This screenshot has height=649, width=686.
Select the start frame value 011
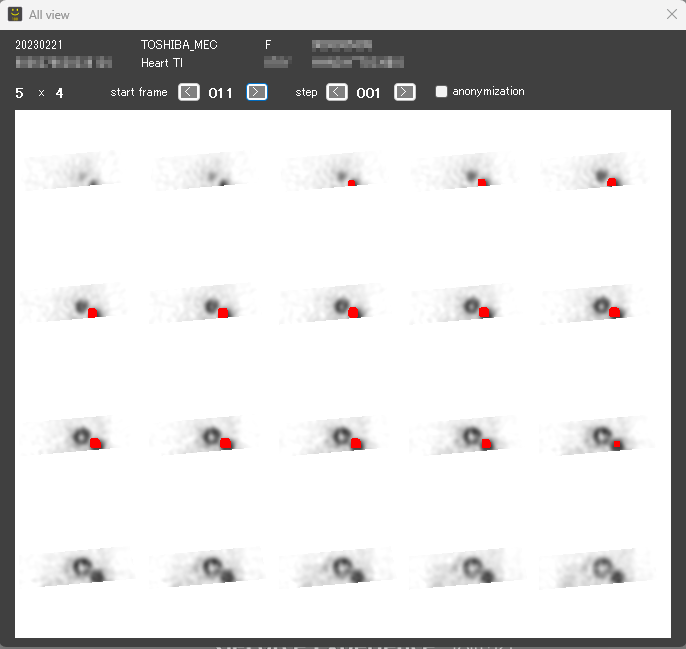[x=220, y=93]
